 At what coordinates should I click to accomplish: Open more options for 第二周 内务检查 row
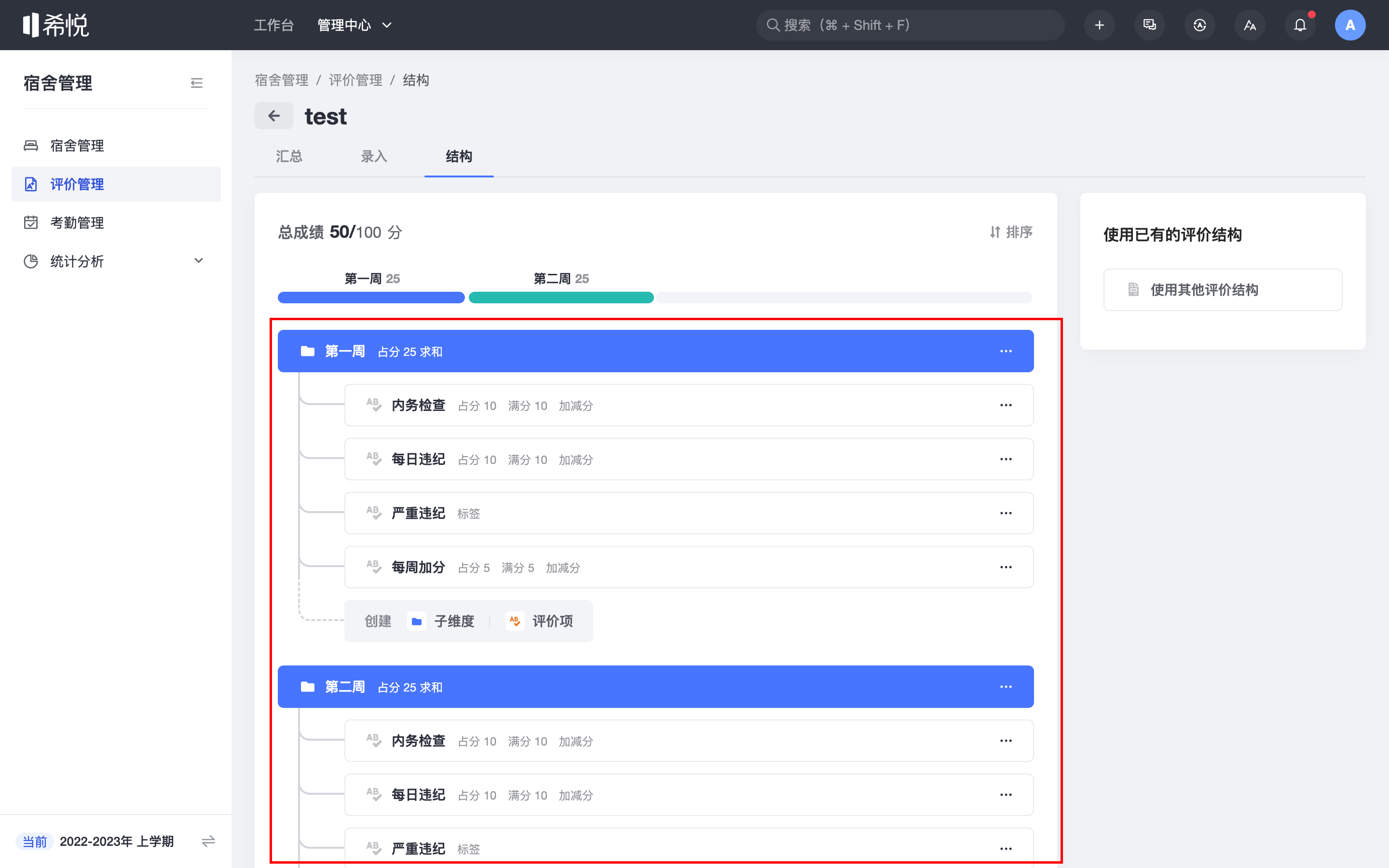click(x=1006, y=741)
